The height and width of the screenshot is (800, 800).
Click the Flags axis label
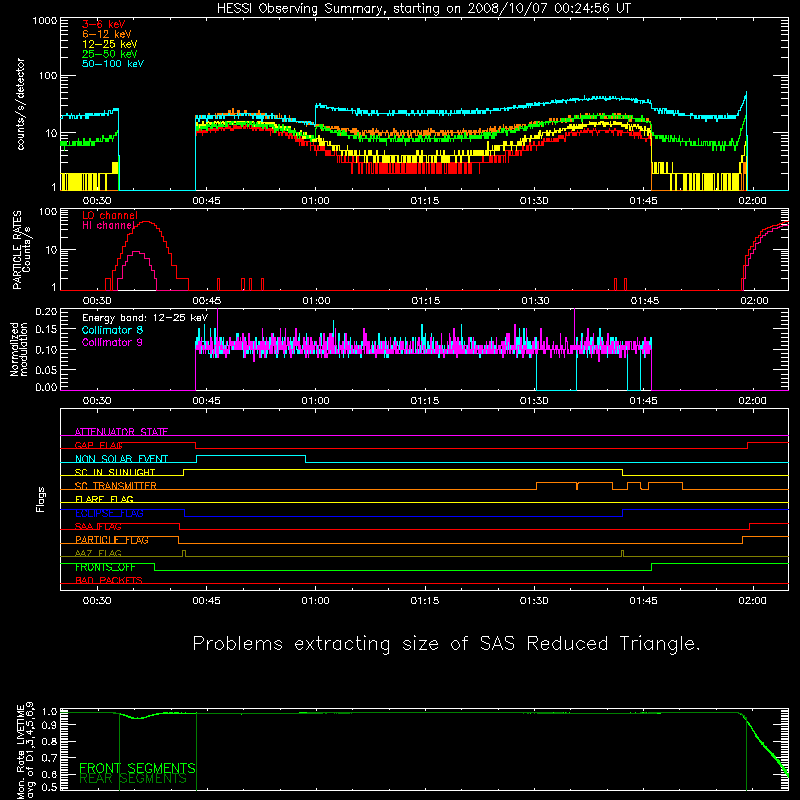[x=41, y=499]
